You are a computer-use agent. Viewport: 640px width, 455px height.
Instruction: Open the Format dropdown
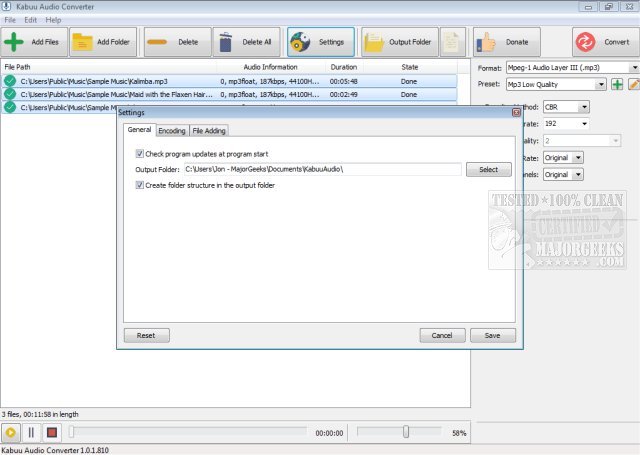[x=573, y=68]
